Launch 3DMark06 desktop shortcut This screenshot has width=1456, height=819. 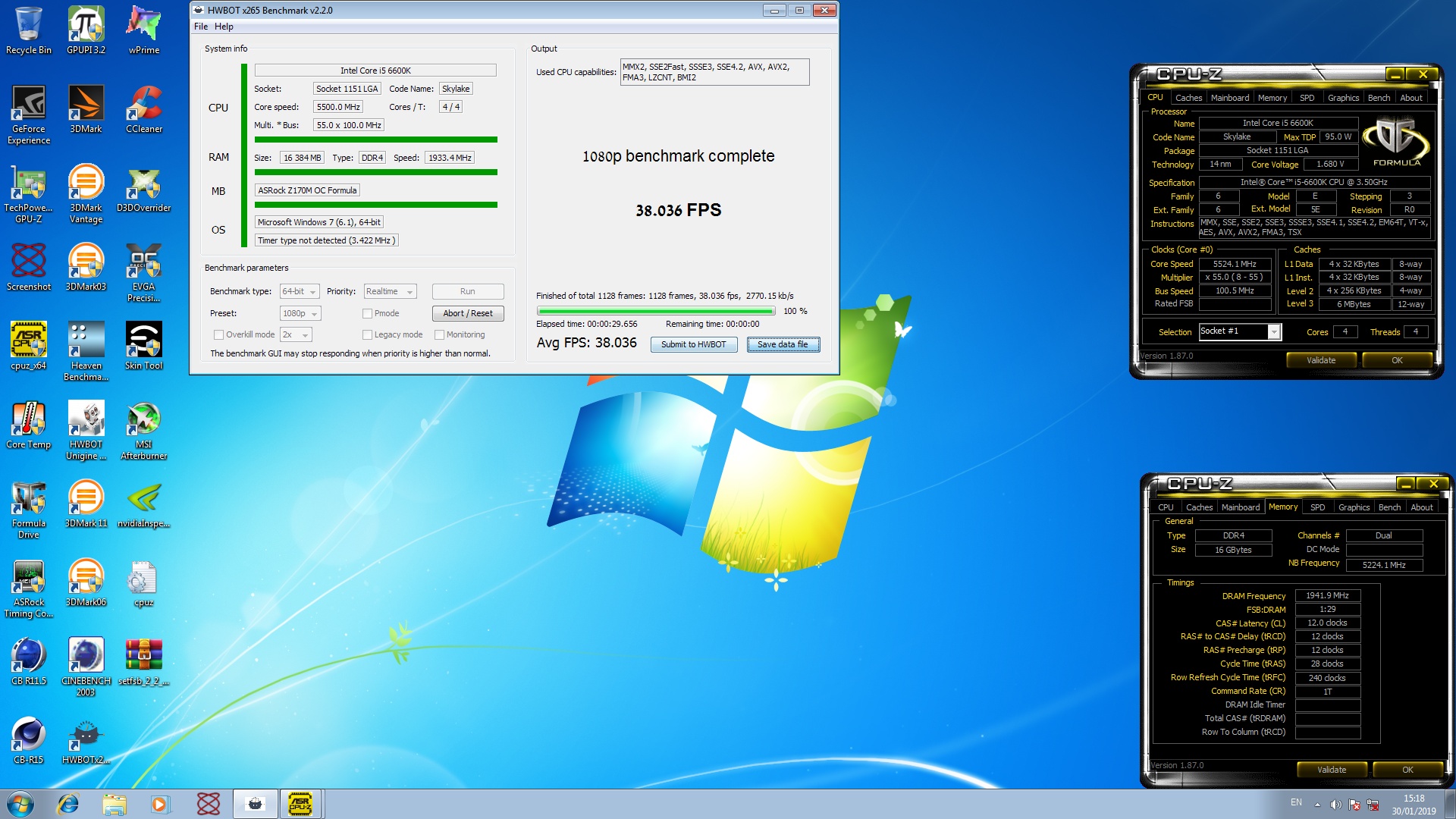86,582
